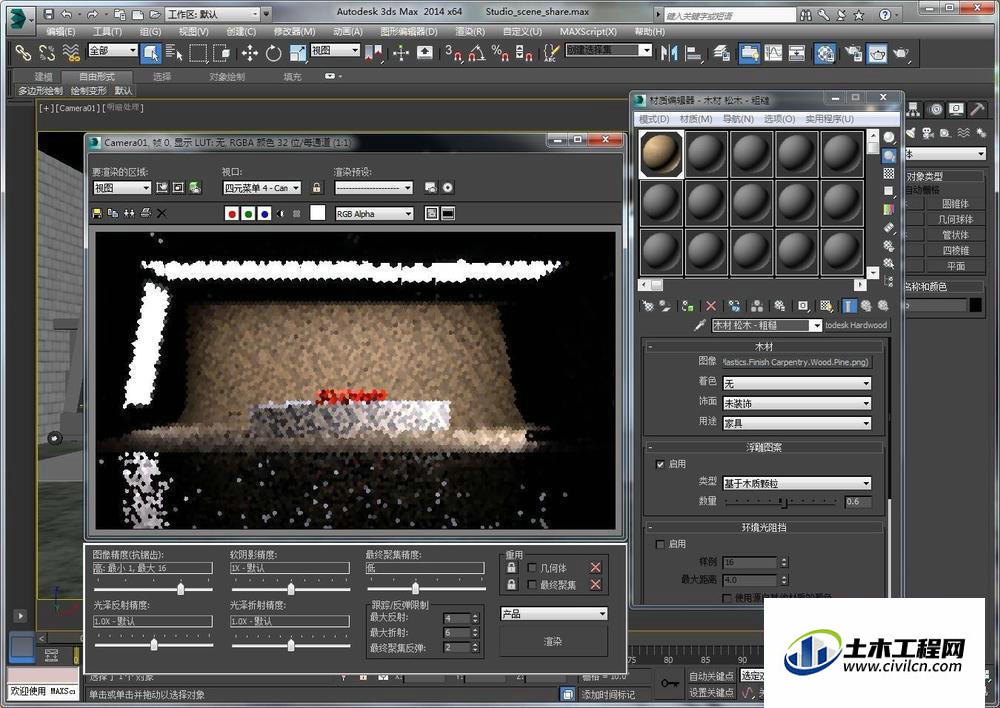Viewport: 1000px width, 708px height.
Task: Enable 启用 under 环境光阻挡
Action: pyautogui.click(x=660, y=544)
